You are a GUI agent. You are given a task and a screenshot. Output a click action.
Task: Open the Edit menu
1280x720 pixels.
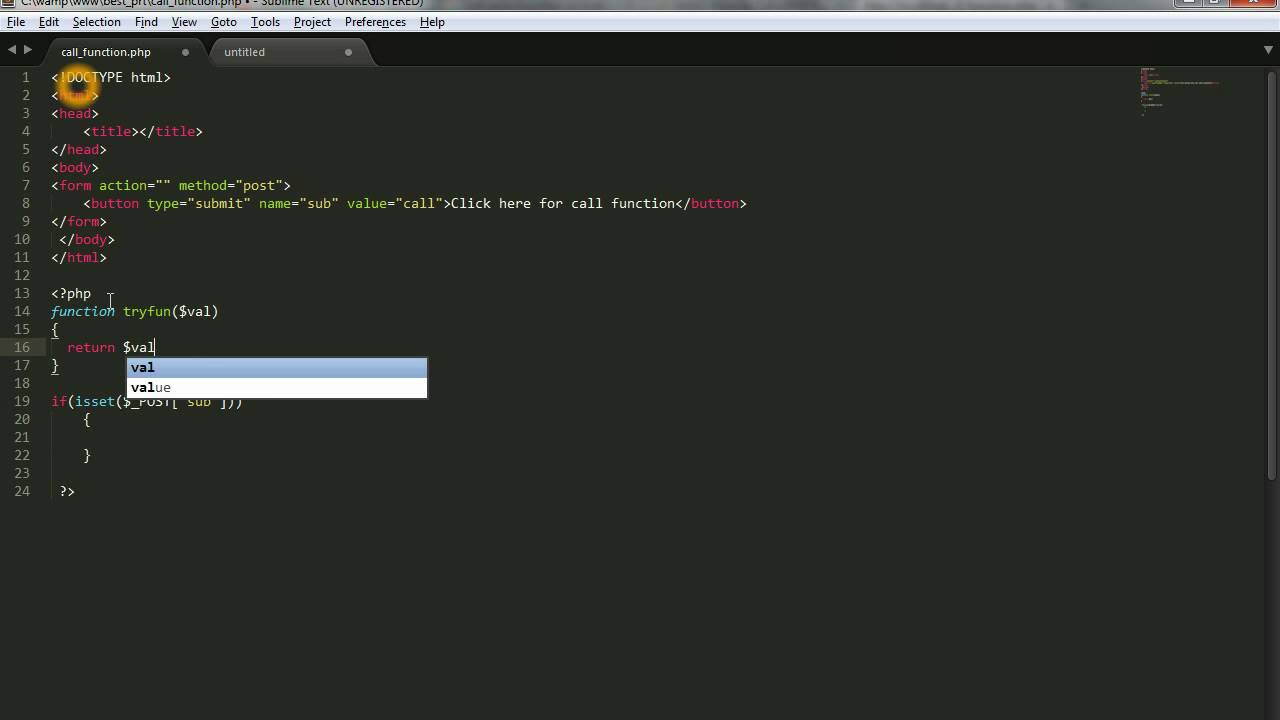(49, 22)
